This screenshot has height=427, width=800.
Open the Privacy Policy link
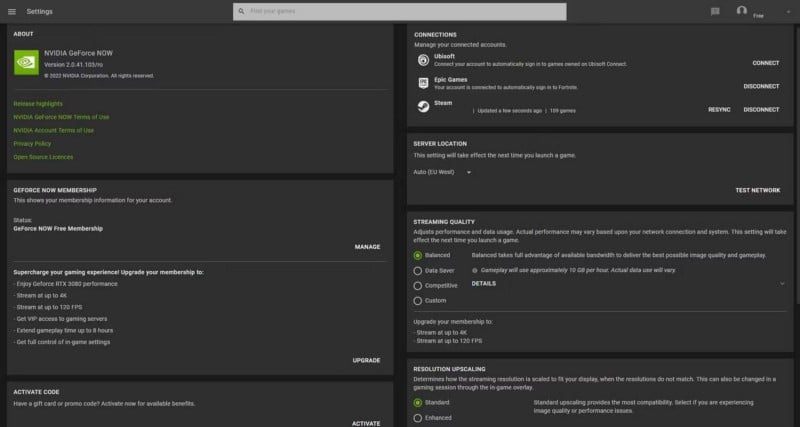click(32, 143)
